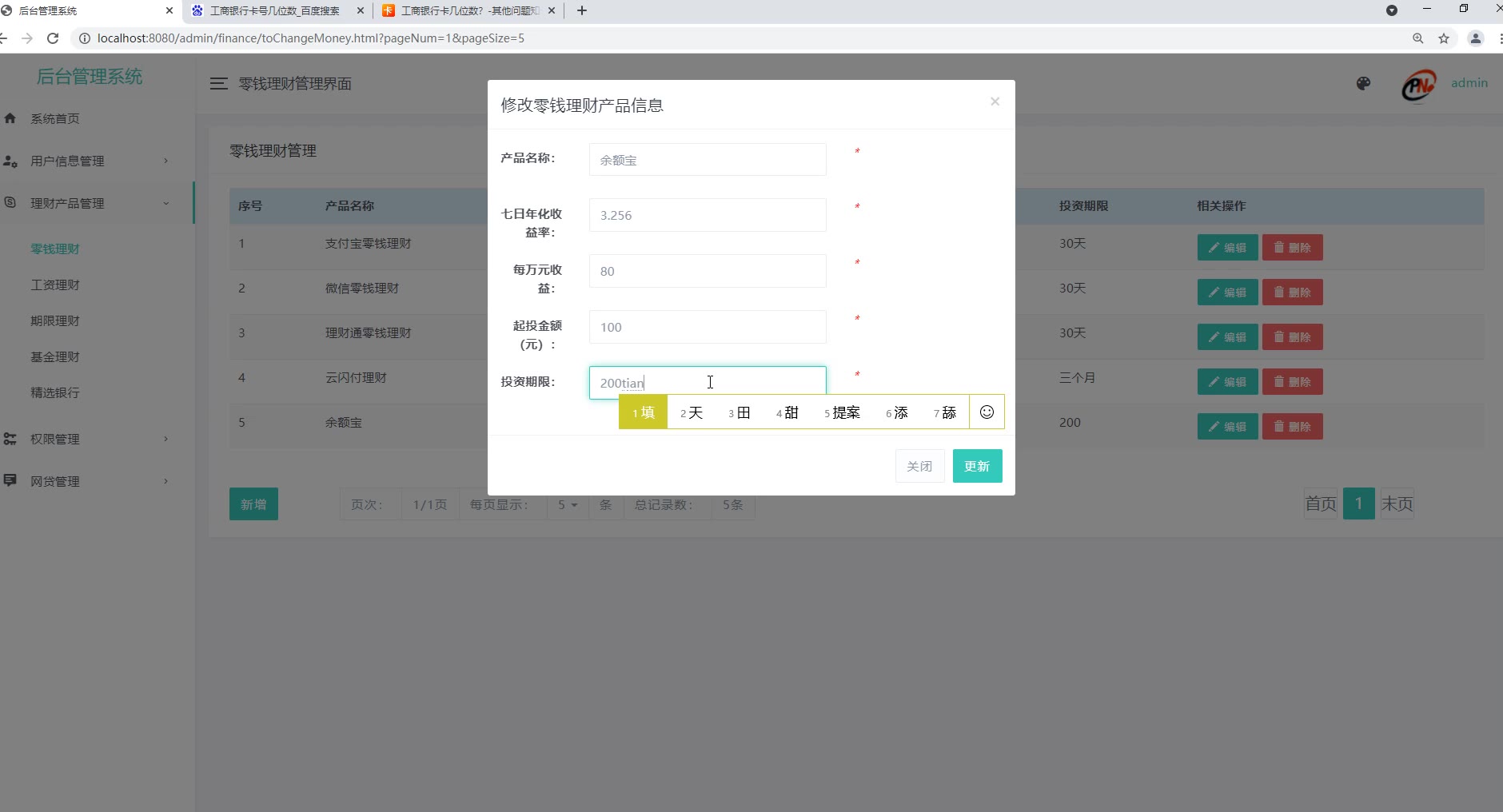Click 删除 for 理财通零钱理财 row

(x=1292, y=337)
